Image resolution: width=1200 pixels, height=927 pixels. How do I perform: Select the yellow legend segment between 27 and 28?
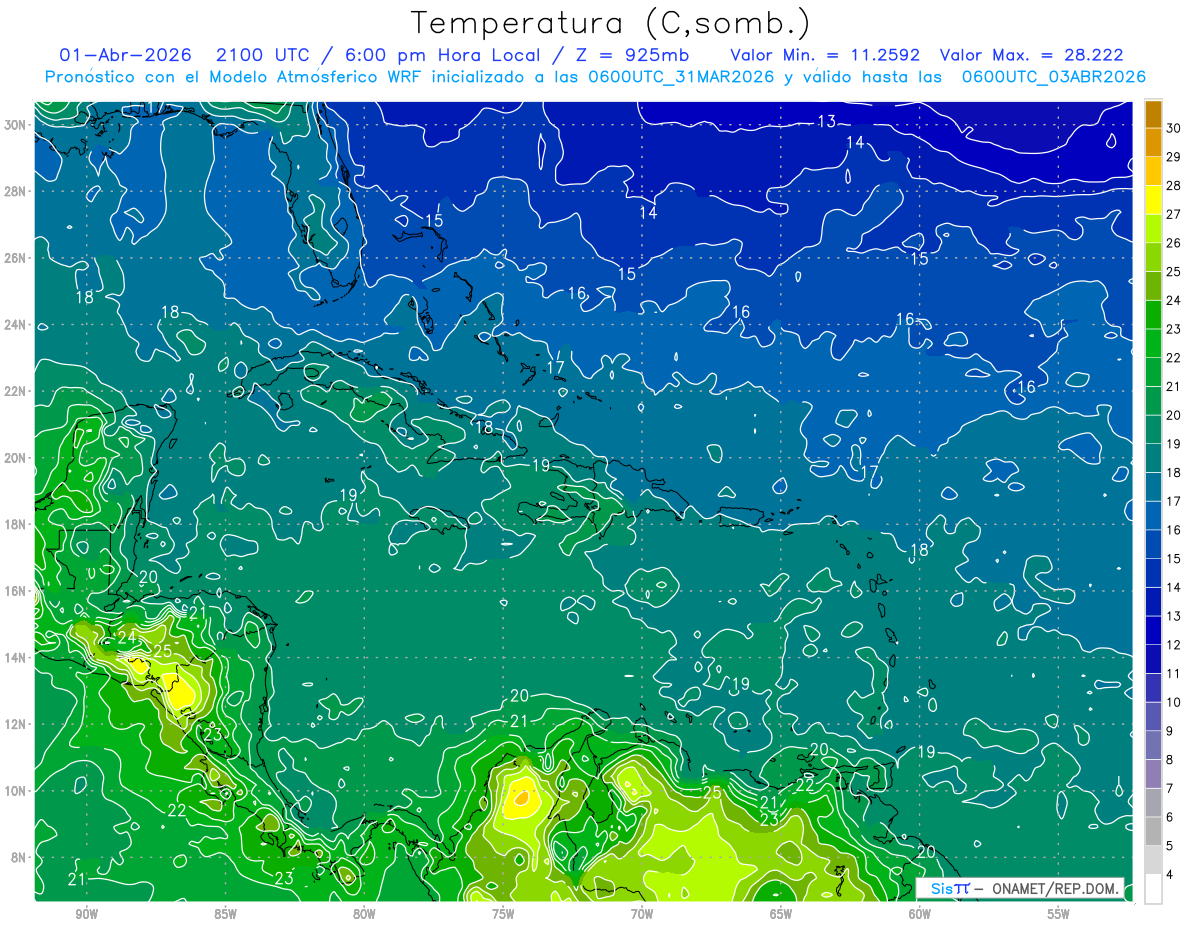[x=1153, y=199]
